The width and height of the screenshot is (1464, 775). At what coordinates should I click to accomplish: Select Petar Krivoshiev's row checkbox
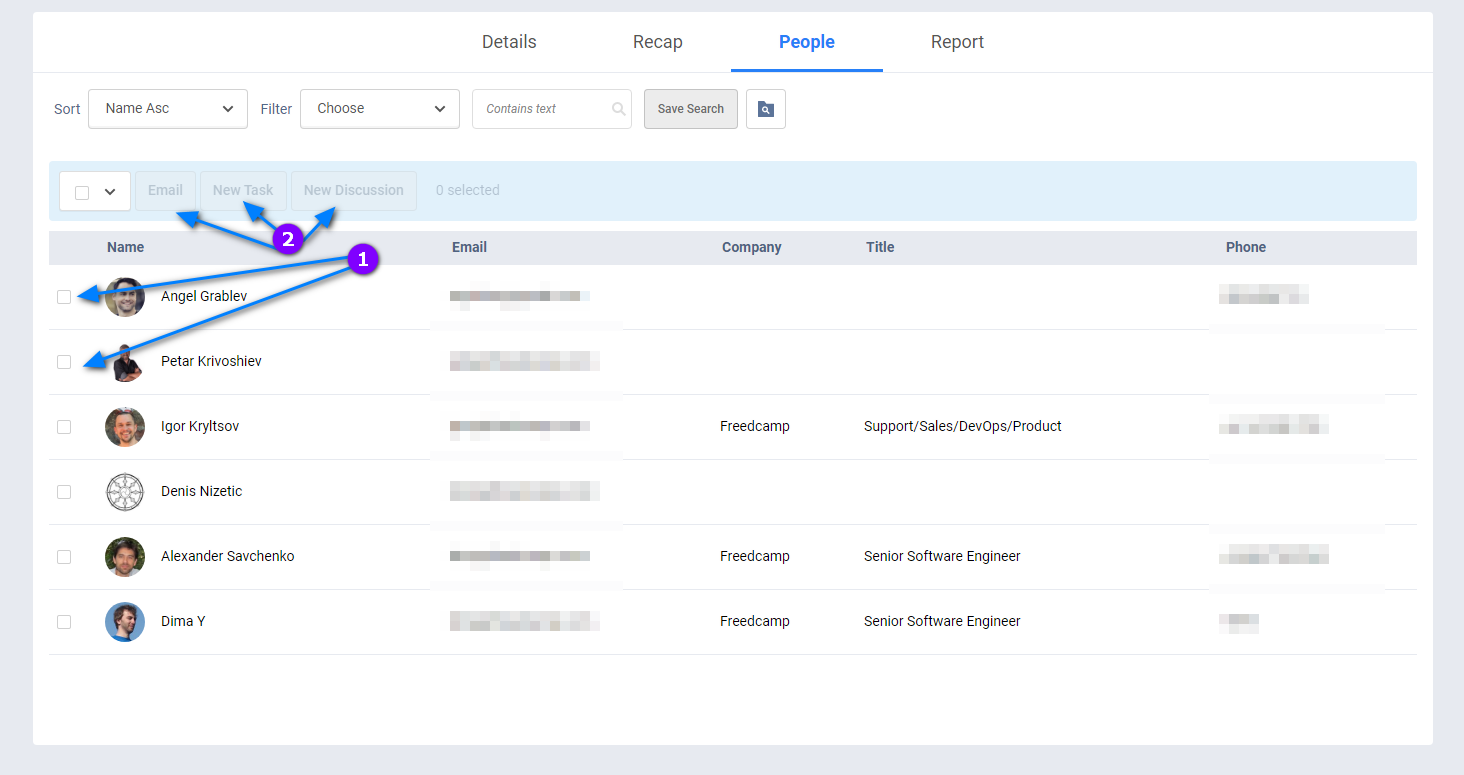click(64, 362)
